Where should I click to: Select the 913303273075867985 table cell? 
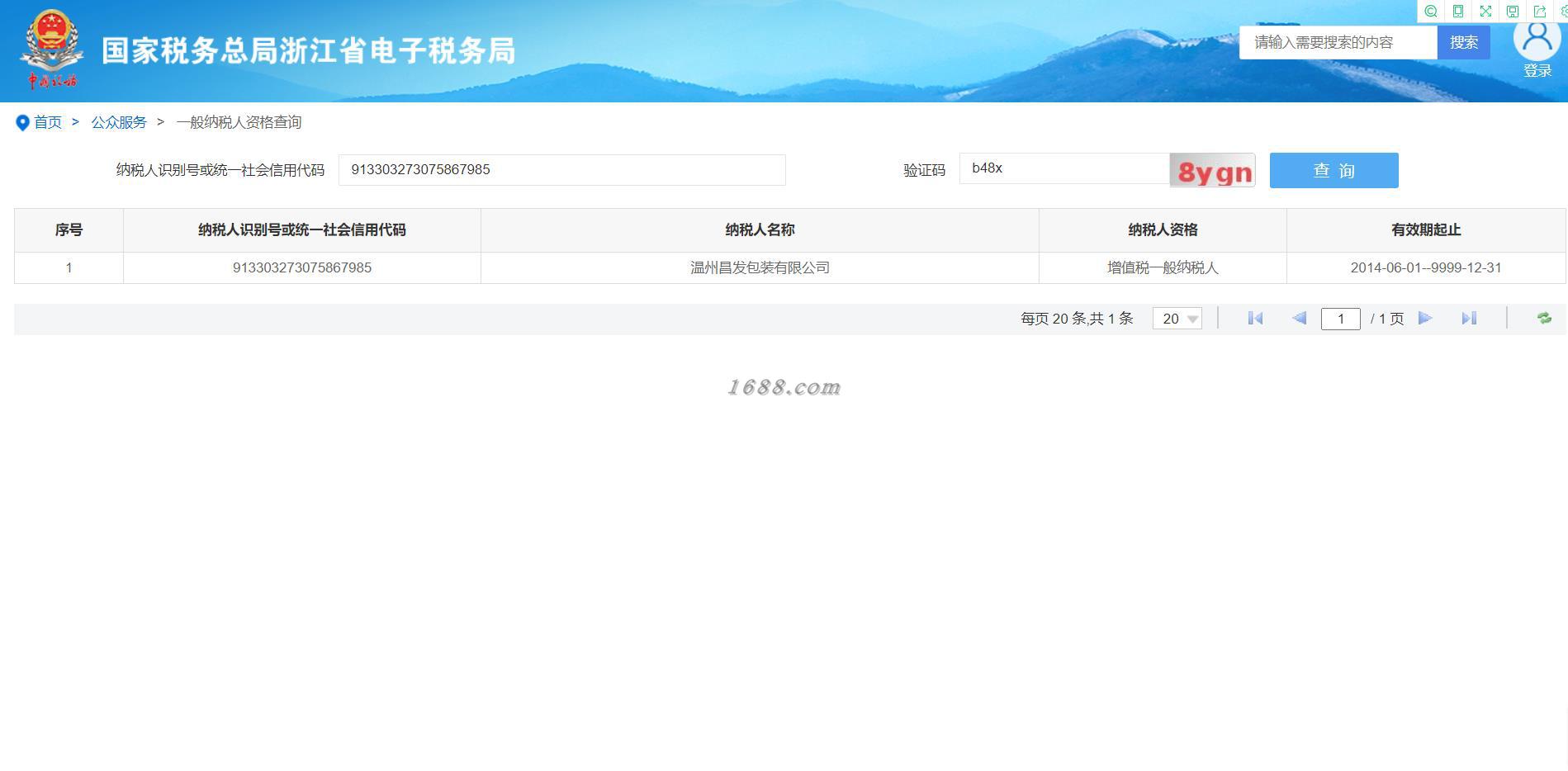(302, 268)
